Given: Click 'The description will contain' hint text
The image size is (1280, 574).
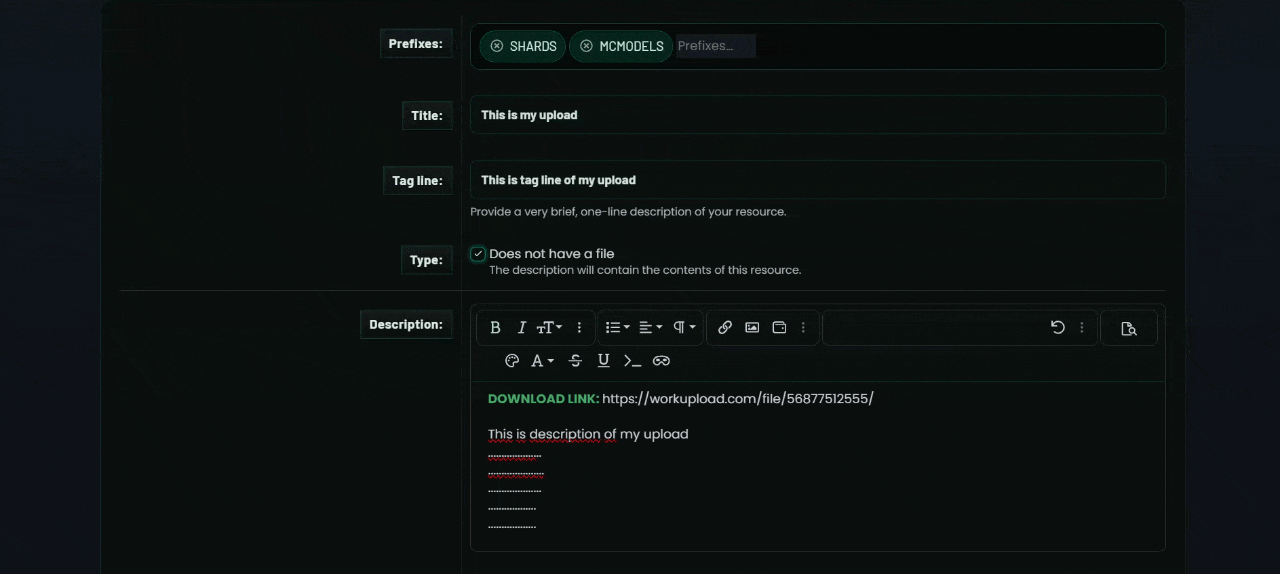Looking at the screenshot, I should (x=645, y=270).
